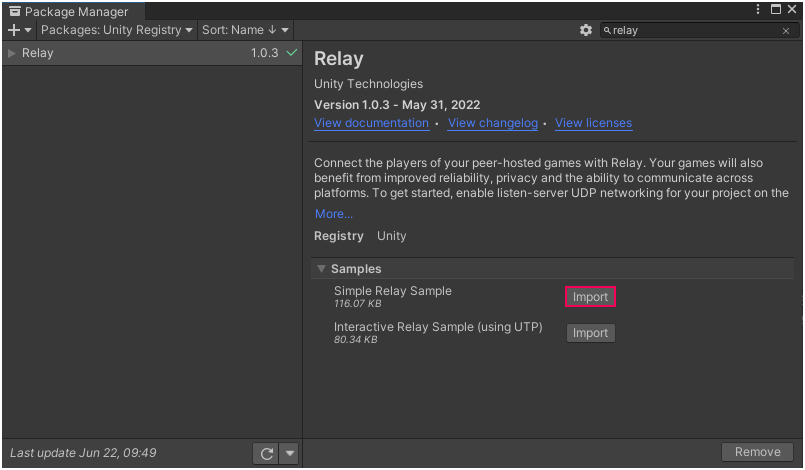Click the refresh package list icon
The height and width of the screenshot is (470, 805).
coord(266,454)
